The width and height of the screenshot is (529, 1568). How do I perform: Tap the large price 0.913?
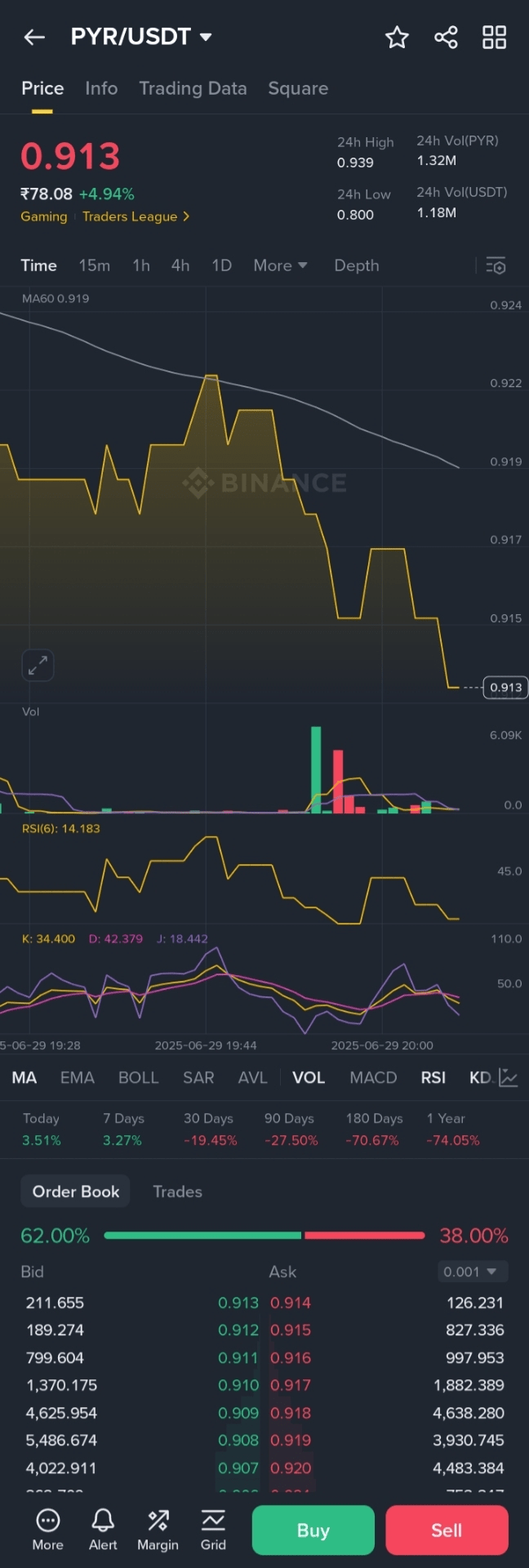pos(70,156)
